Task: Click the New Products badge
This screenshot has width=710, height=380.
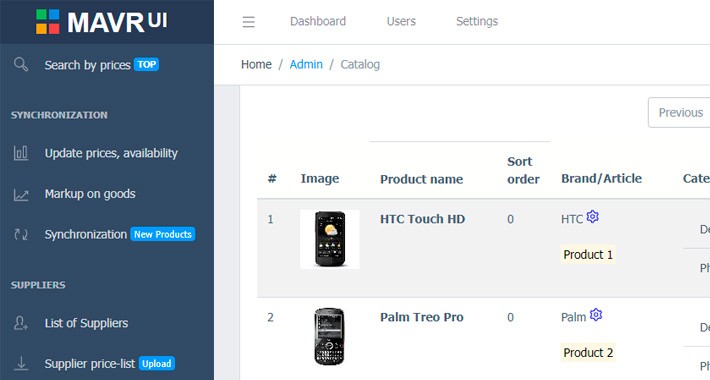Action: (163, 234)
